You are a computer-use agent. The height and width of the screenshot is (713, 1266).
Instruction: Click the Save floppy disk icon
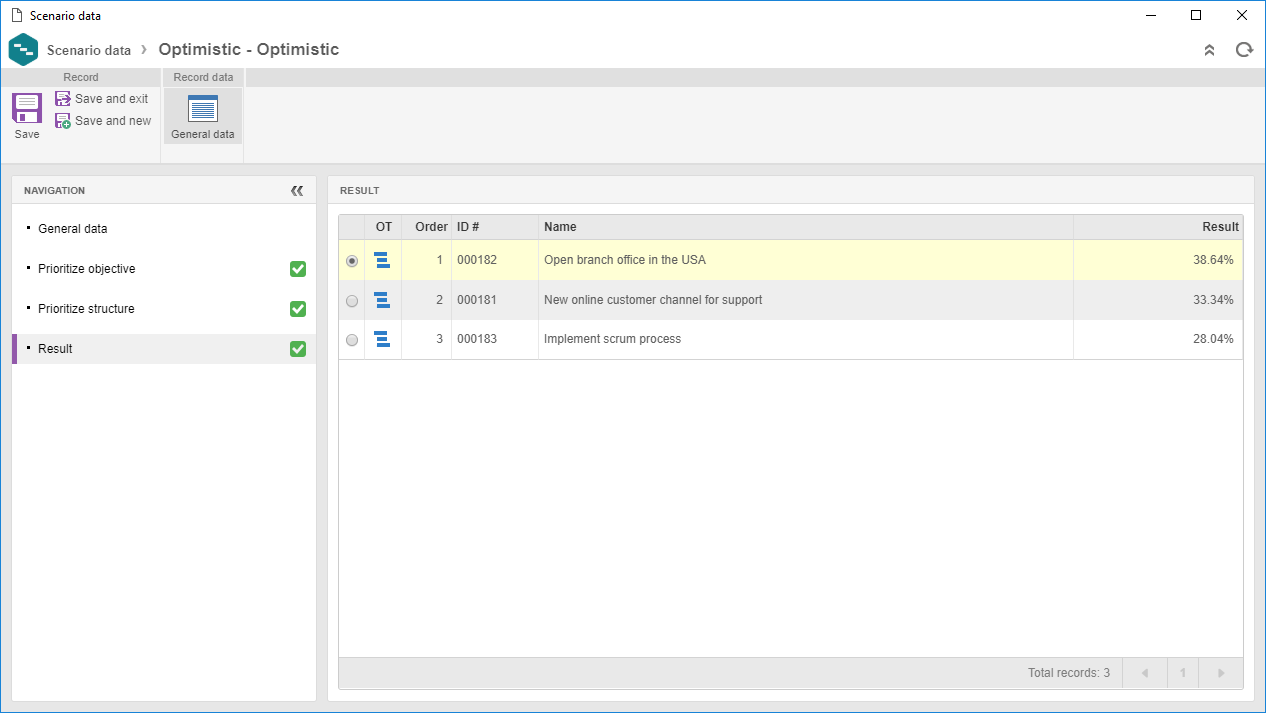pos(27,108)
